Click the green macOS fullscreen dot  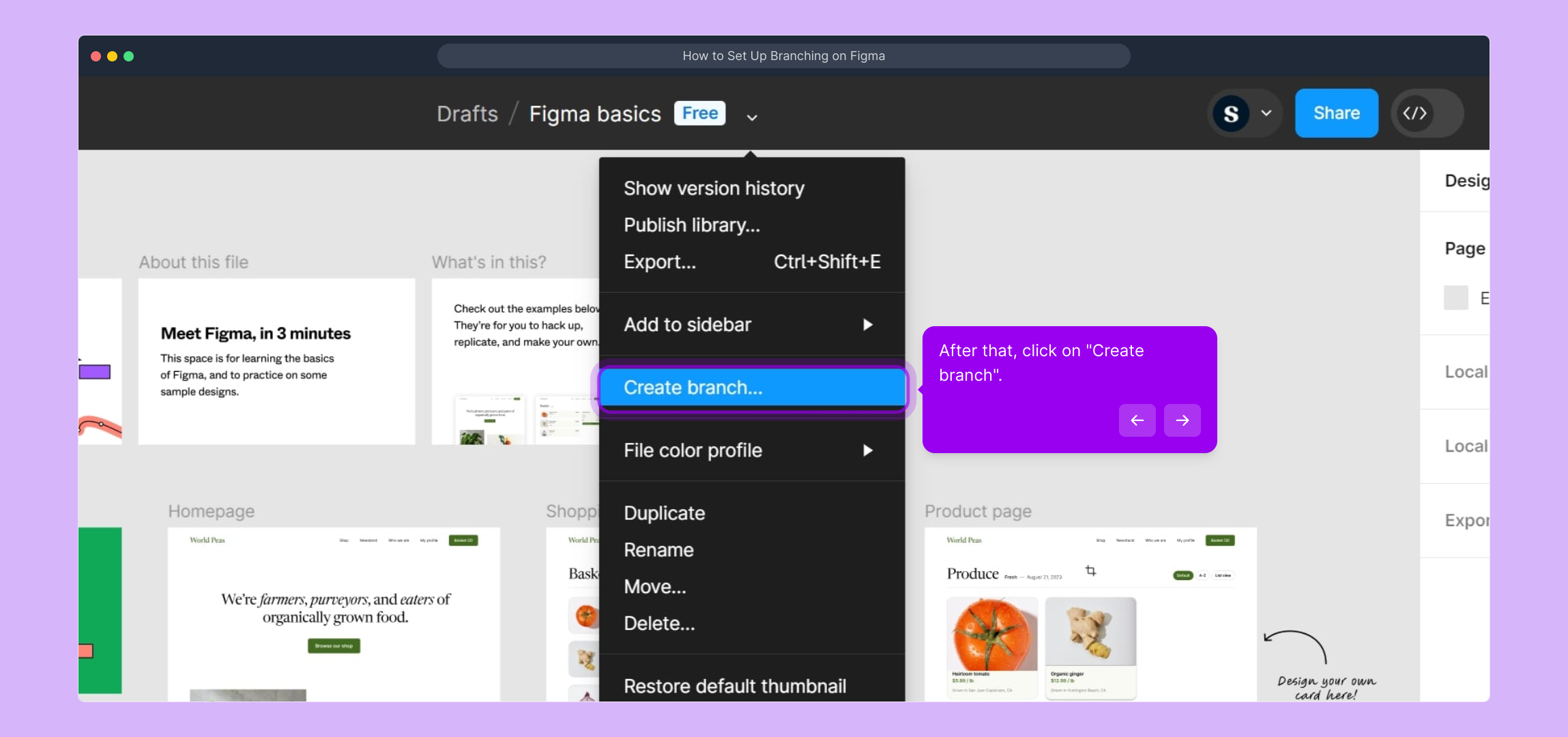tap(129, 56)
